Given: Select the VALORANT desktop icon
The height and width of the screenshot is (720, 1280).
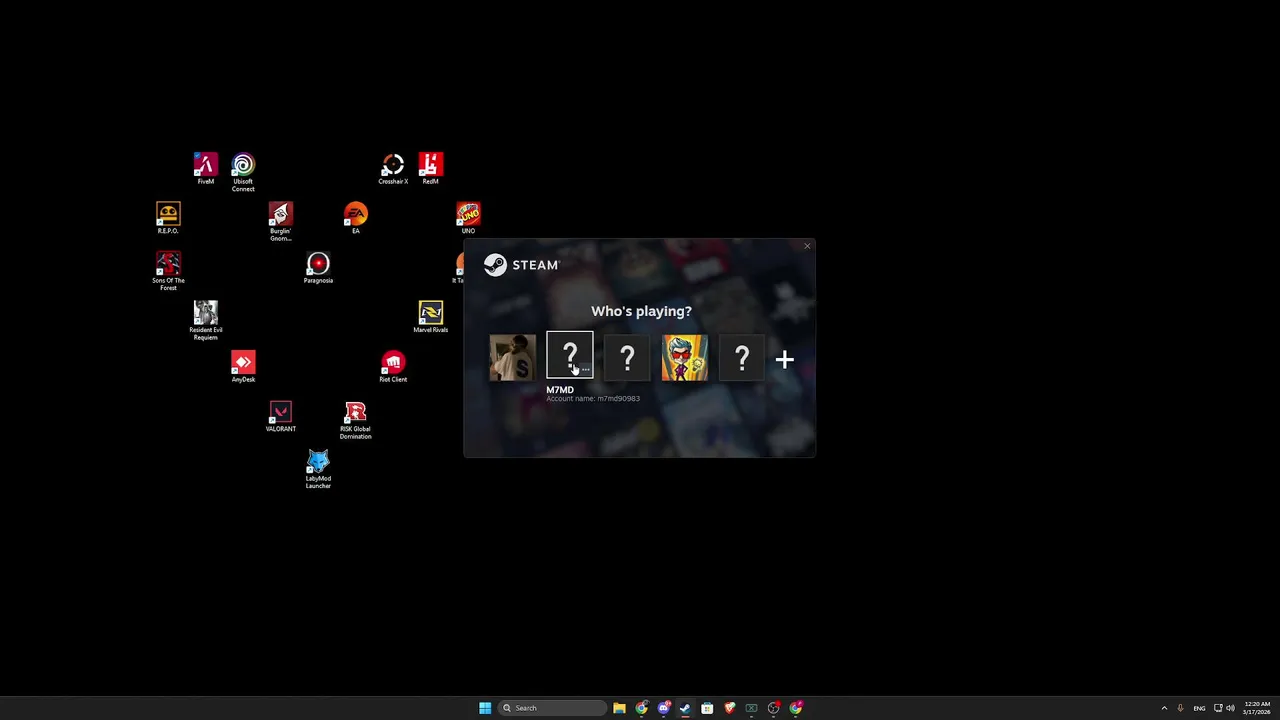Looking at the screenshot, I should coord(281,416).
